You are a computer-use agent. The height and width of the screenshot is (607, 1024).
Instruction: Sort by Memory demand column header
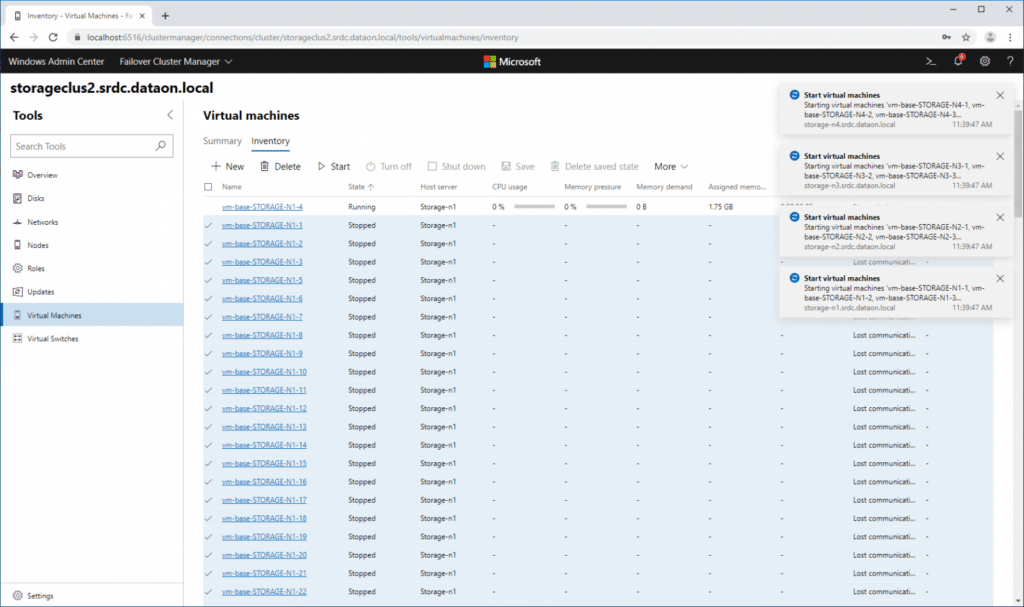[664, 187]
